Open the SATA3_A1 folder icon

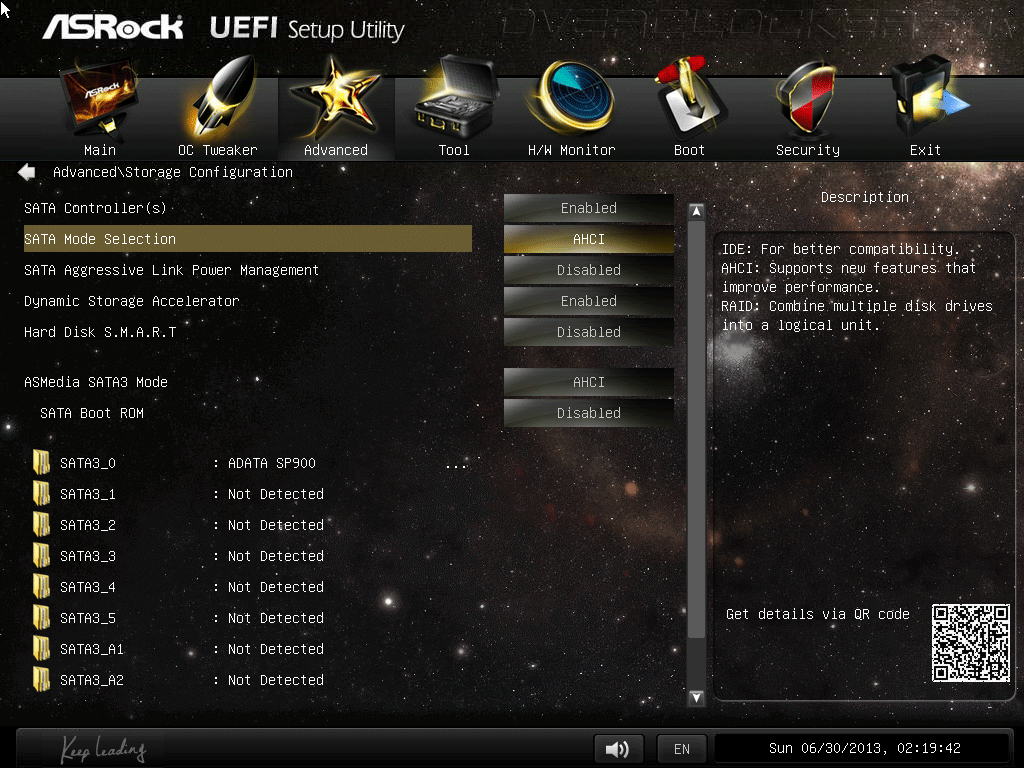41,648
